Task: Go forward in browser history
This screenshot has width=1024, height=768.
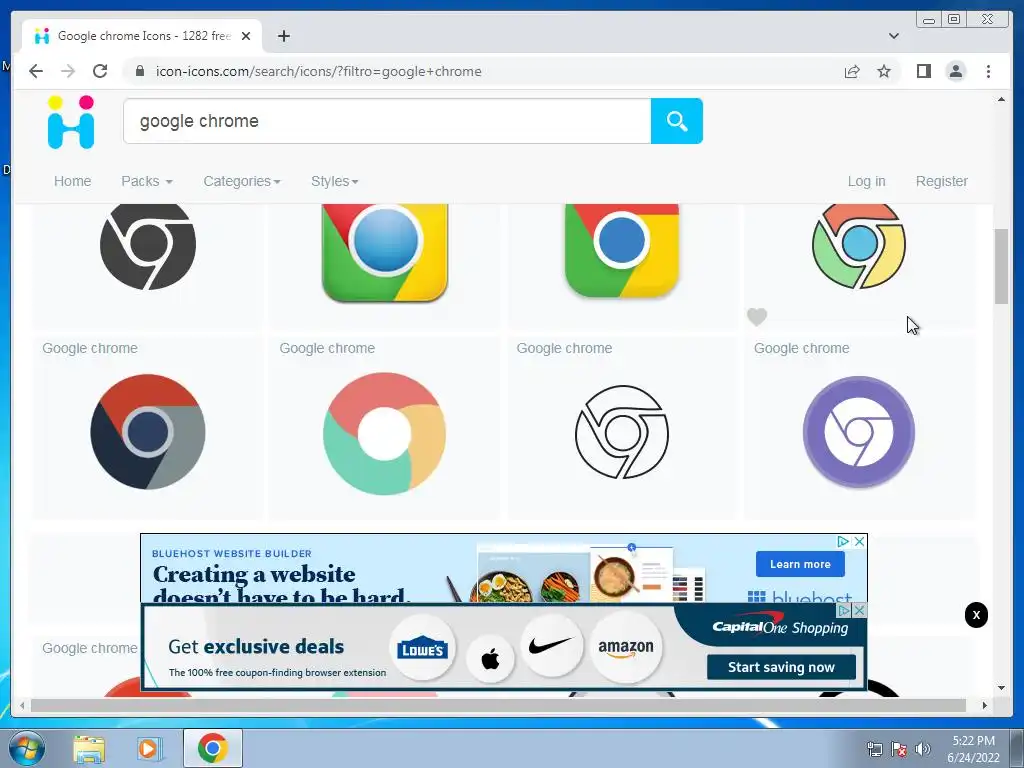Action: (x=68, y=71)
